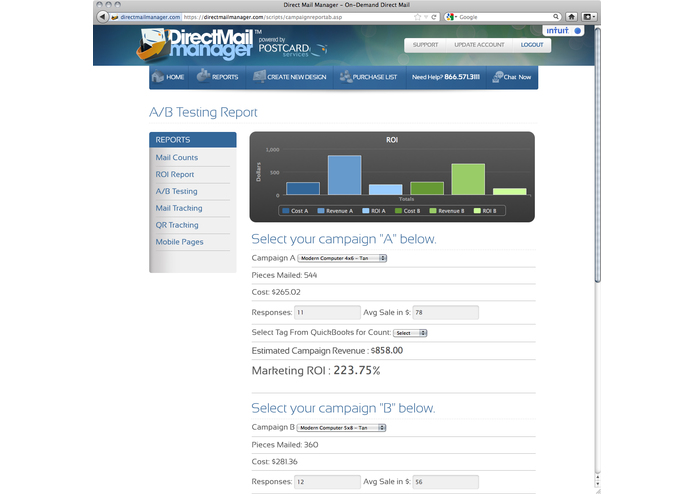Click the ROI B legend swatch

coord(477,211)
